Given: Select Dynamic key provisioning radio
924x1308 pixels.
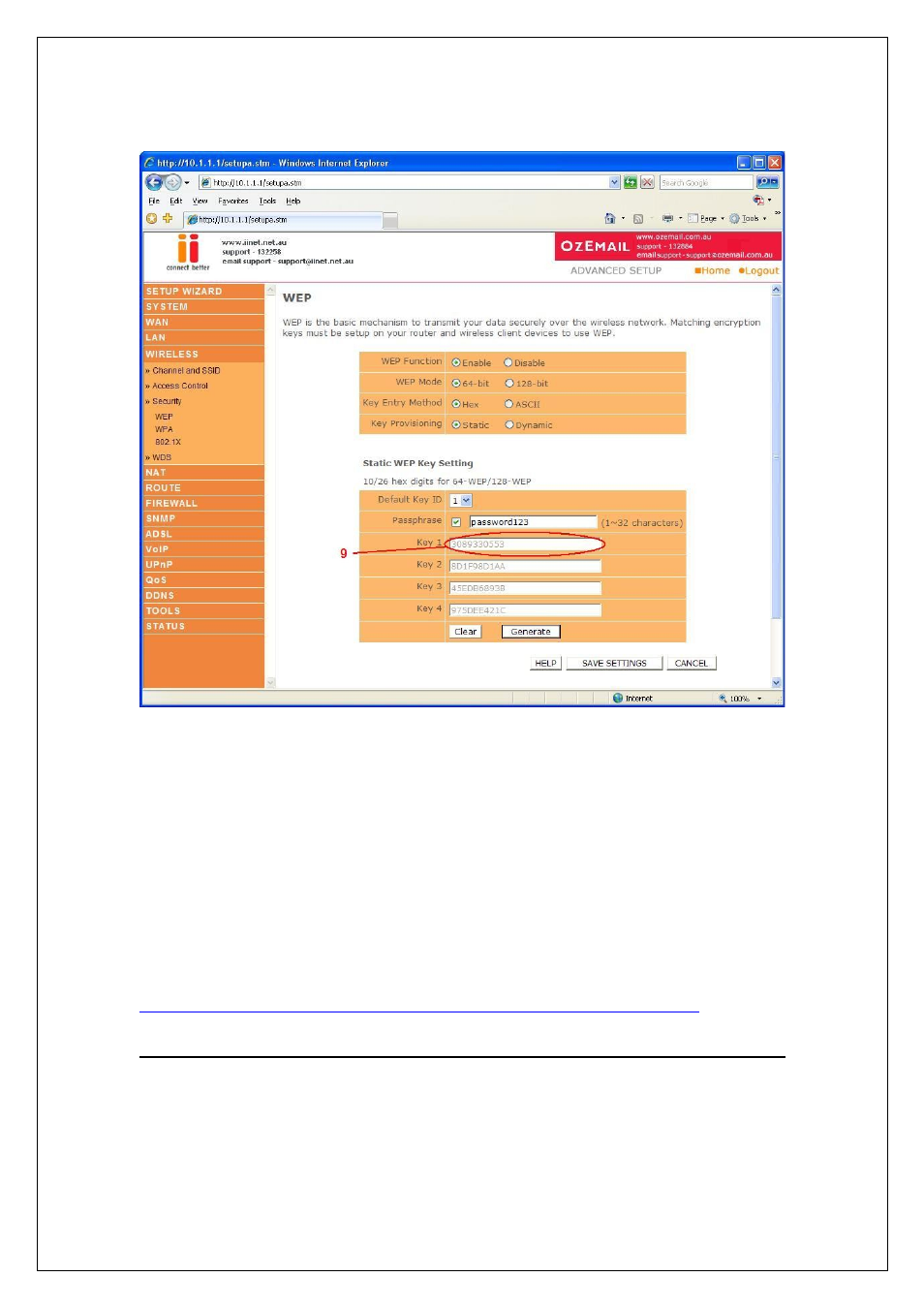Looking at the screenshot, I should coord(509,424).
